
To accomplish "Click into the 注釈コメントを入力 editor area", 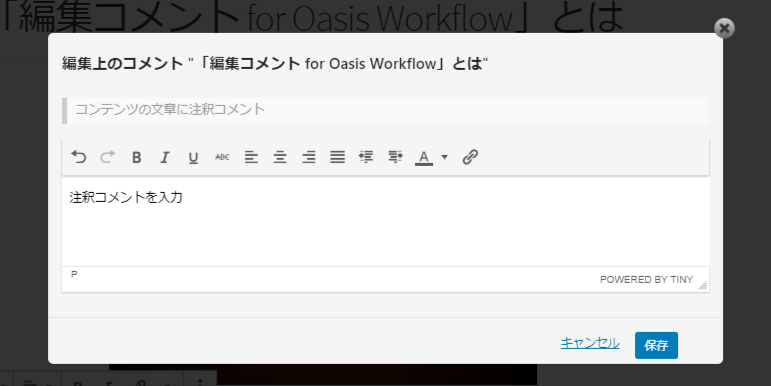I will point(386,222).
